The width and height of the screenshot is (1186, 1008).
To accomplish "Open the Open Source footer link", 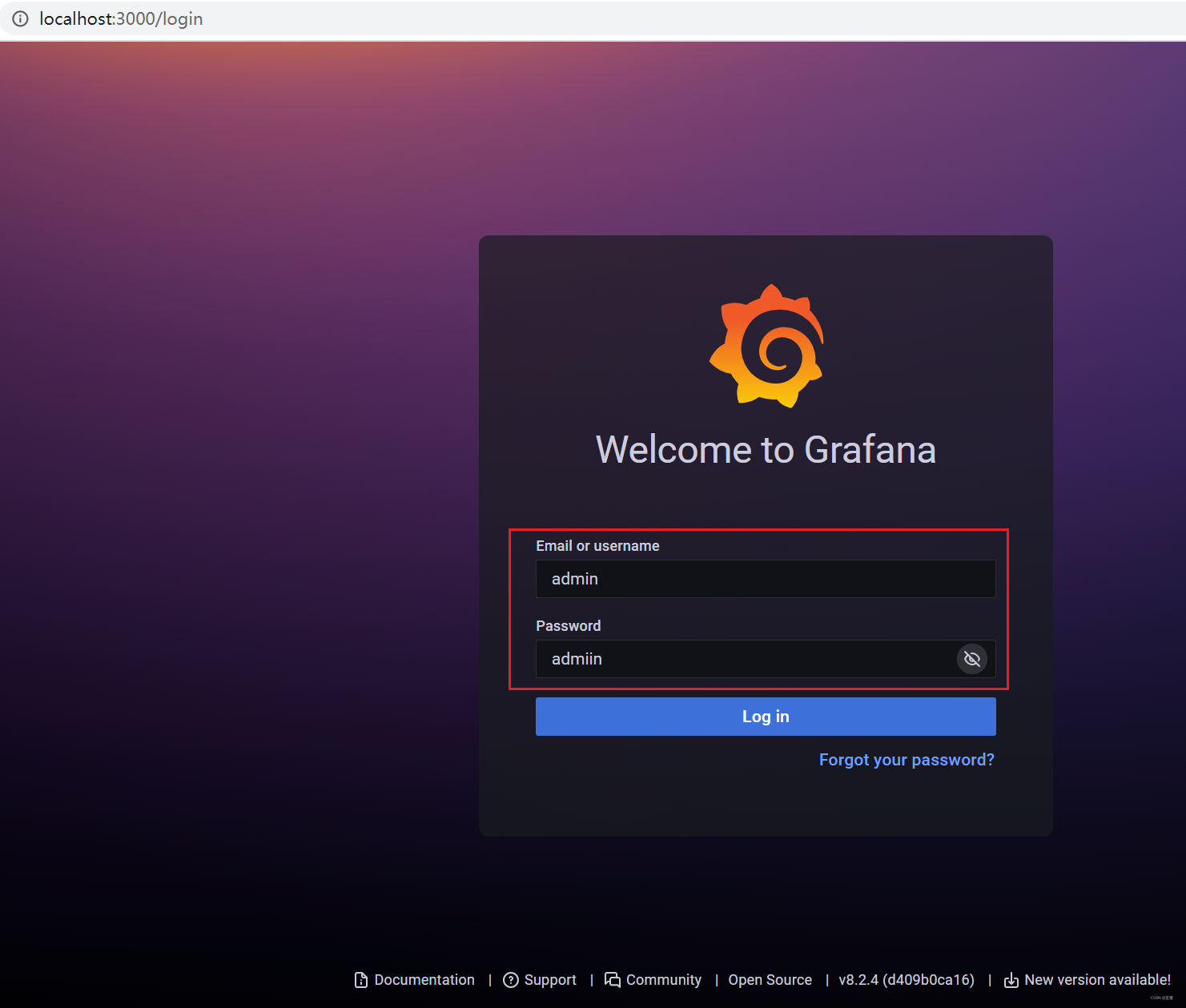I will (770, 980).
